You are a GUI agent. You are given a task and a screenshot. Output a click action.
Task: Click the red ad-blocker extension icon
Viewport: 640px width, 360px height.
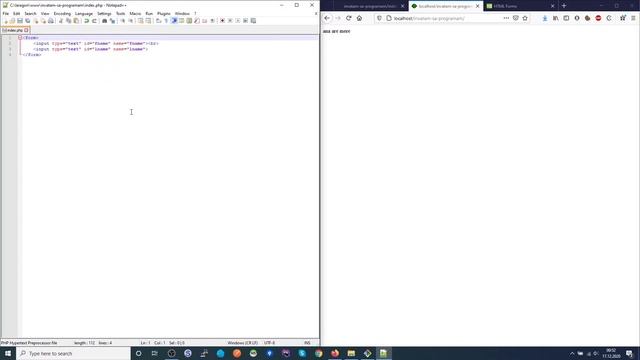(598, 18)
